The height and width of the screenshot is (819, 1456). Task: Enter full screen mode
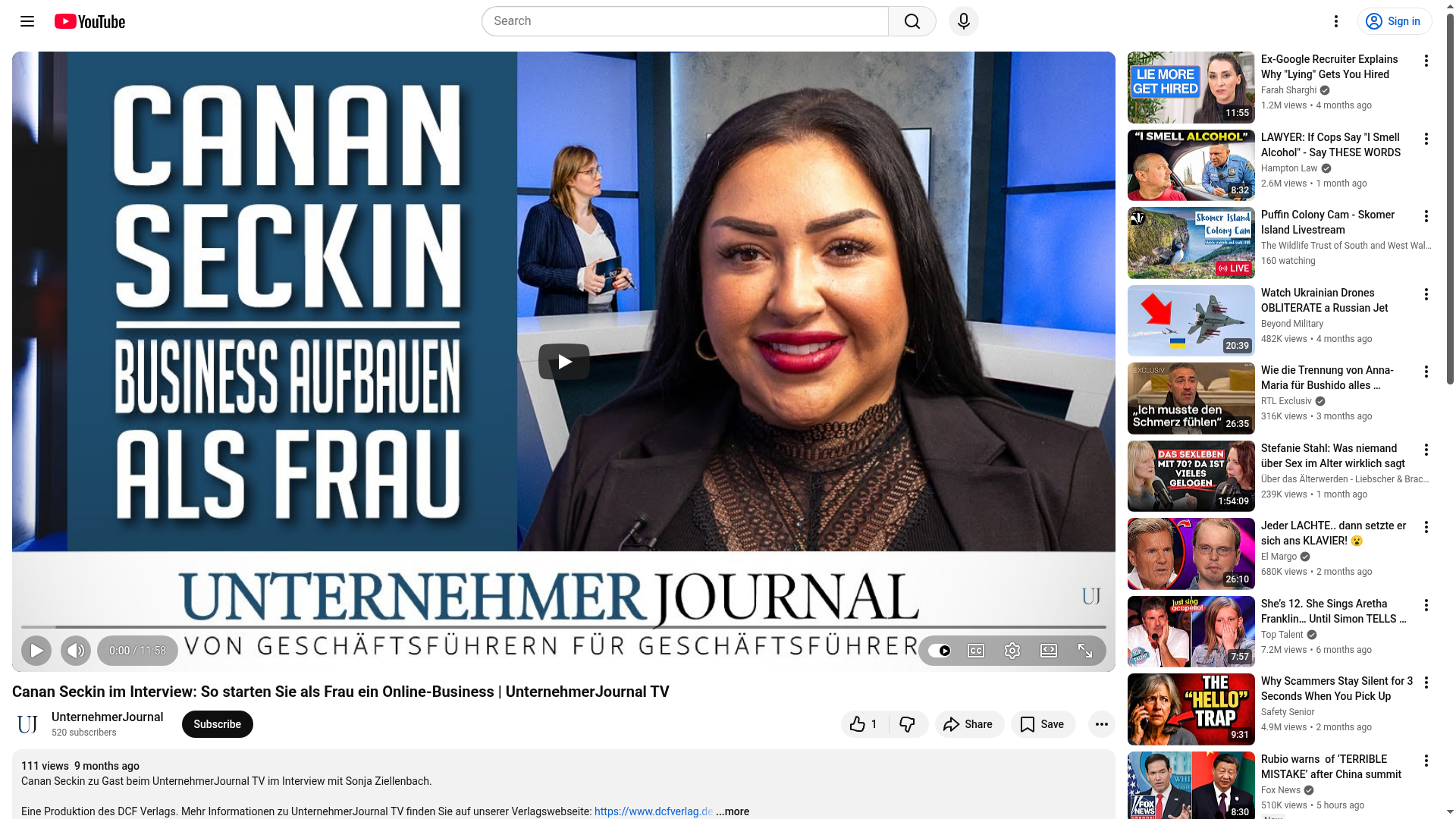click(1085, 651)
